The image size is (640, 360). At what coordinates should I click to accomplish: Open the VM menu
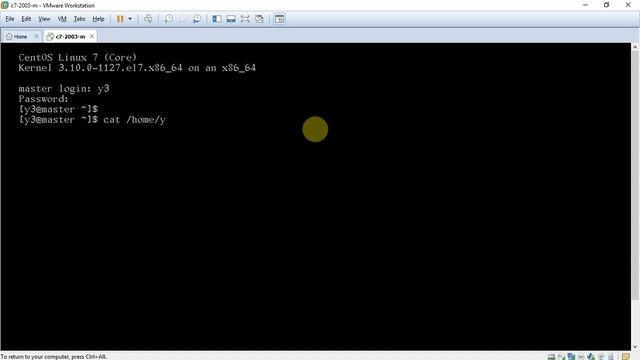[62, 19]
